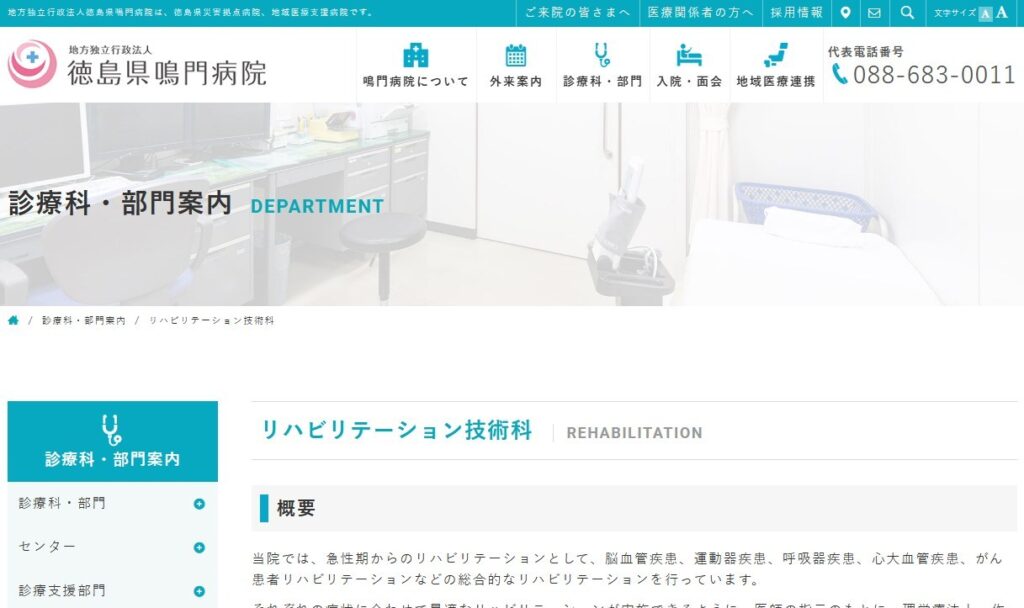1024x608 pixels.
Task: Expand センター section in sidebar
Action: click(199, 547)
